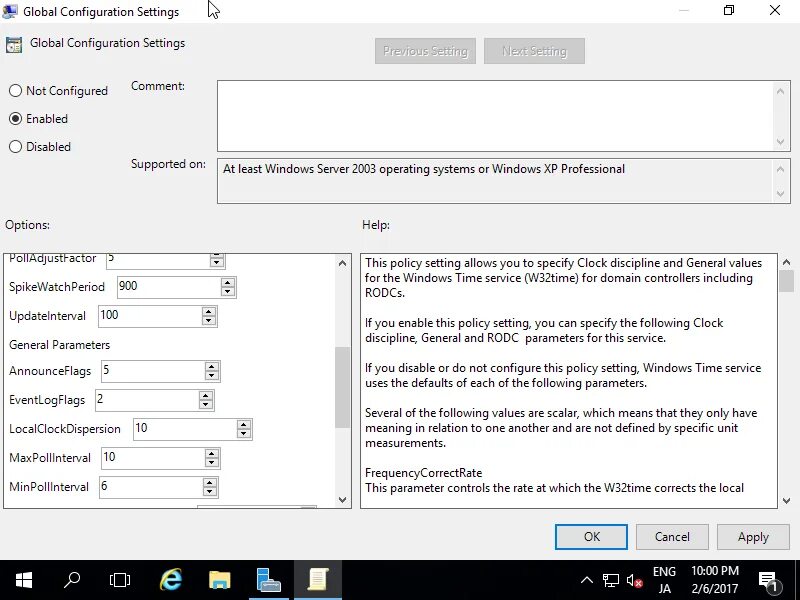The image size is (800, 600).
Task: Launch Internet Explorer from the taskbar
Action: point(171,580)
